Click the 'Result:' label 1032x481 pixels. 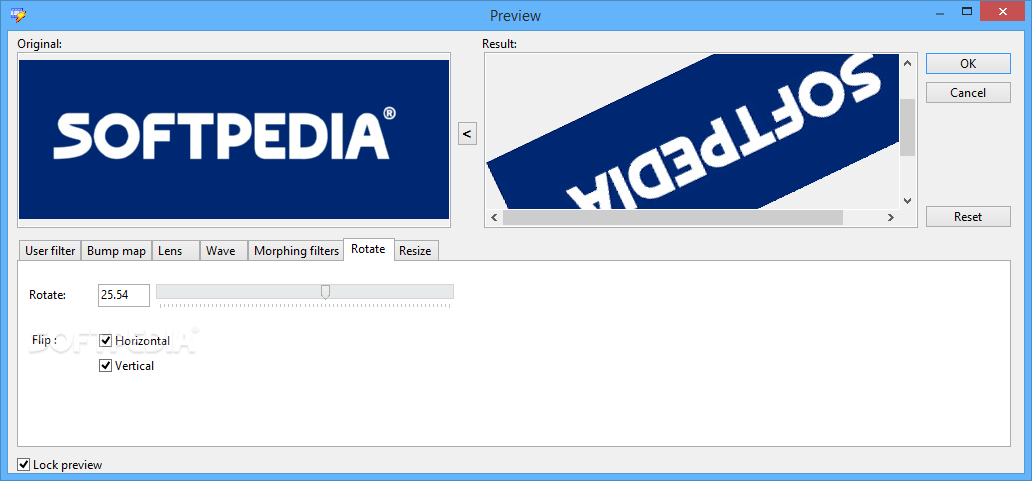500,44
